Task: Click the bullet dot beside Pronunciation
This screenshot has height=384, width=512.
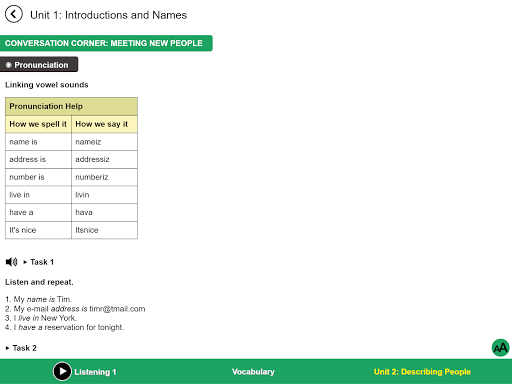Action: (9, 65)
